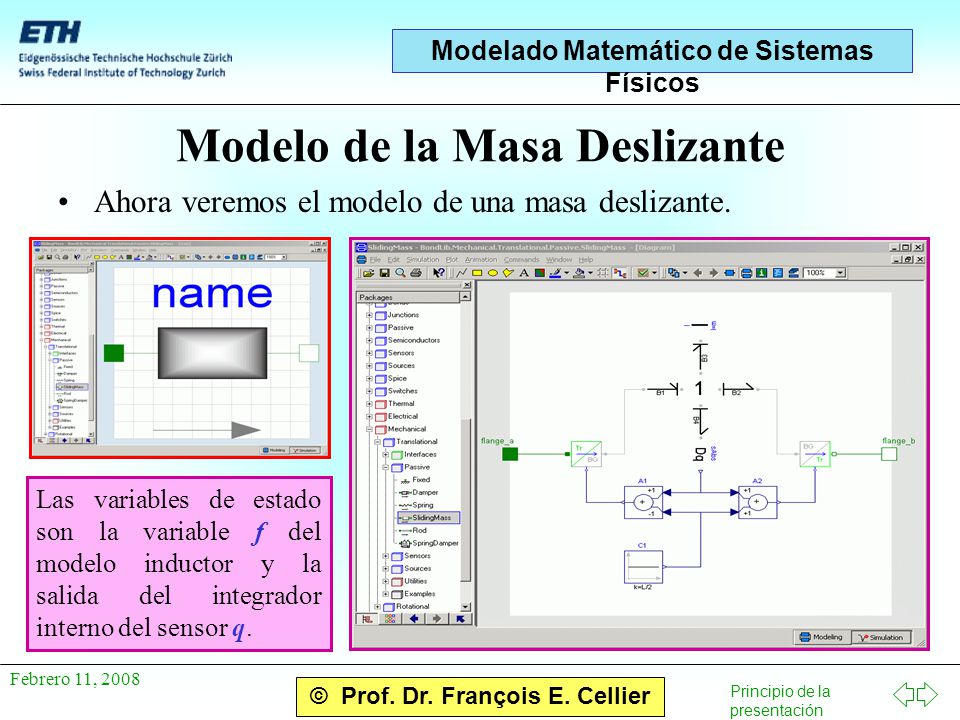Show the Modelica Text layer view
This screenshot has height=720, width=960.
point(778,273)
